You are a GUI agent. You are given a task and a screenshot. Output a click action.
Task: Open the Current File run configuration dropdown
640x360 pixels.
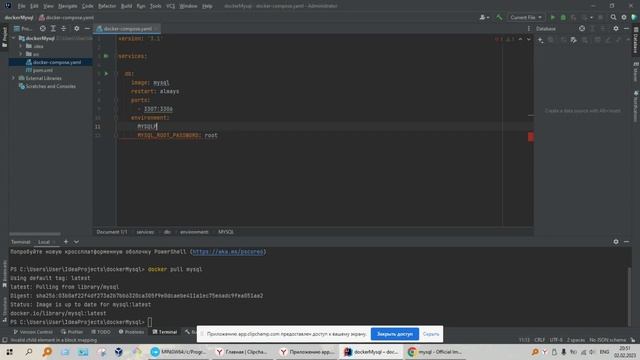click(526, 18)
